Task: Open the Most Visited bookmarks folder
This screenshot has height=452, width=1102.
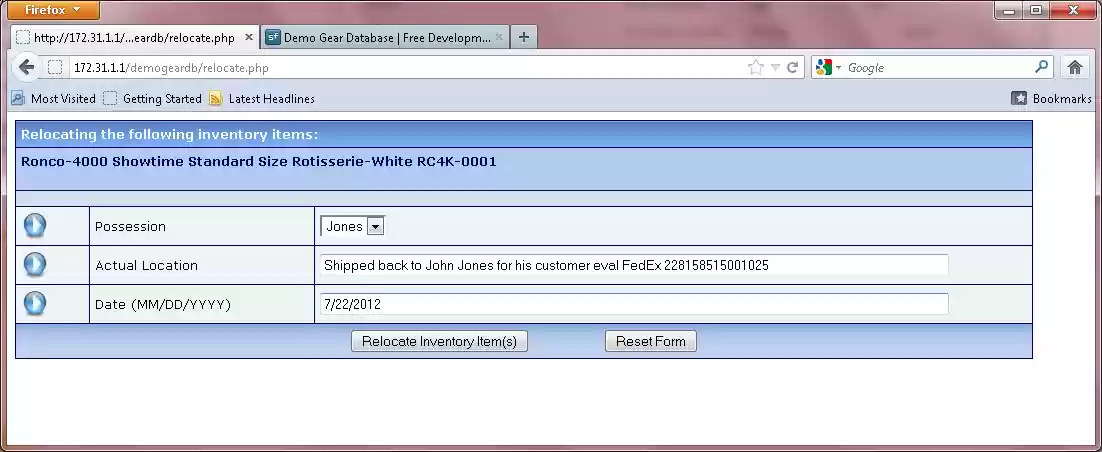Action: pos(53,98)
